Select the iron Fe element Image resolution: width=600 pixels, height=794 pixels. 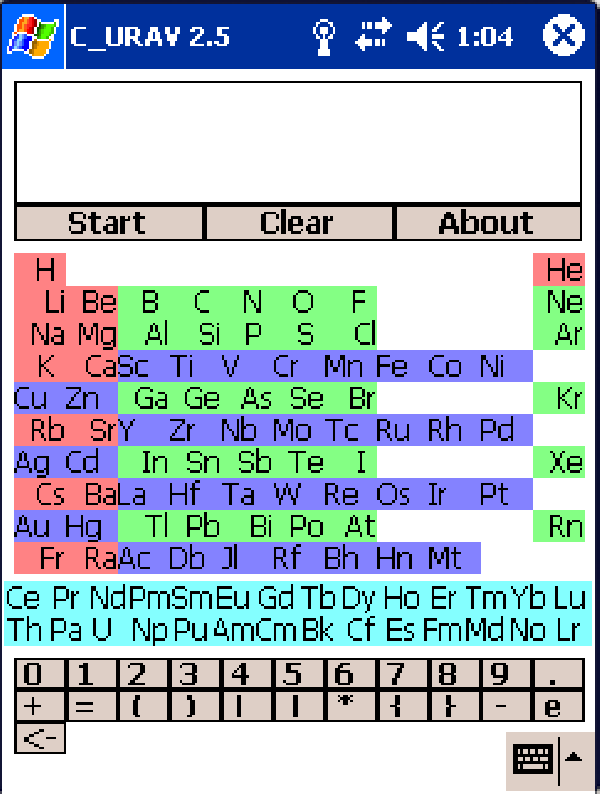391,366
